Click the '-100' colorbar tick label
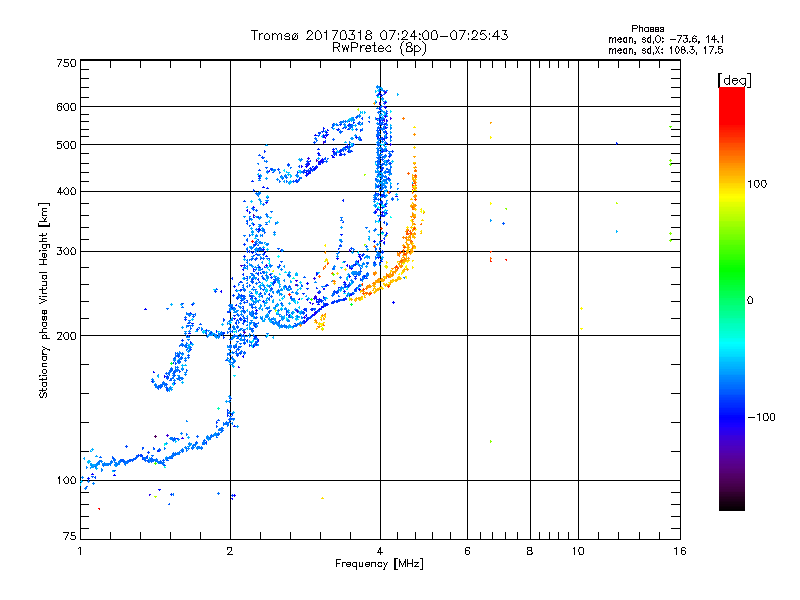This screenshot has width=800, height=600. (761, 417)
